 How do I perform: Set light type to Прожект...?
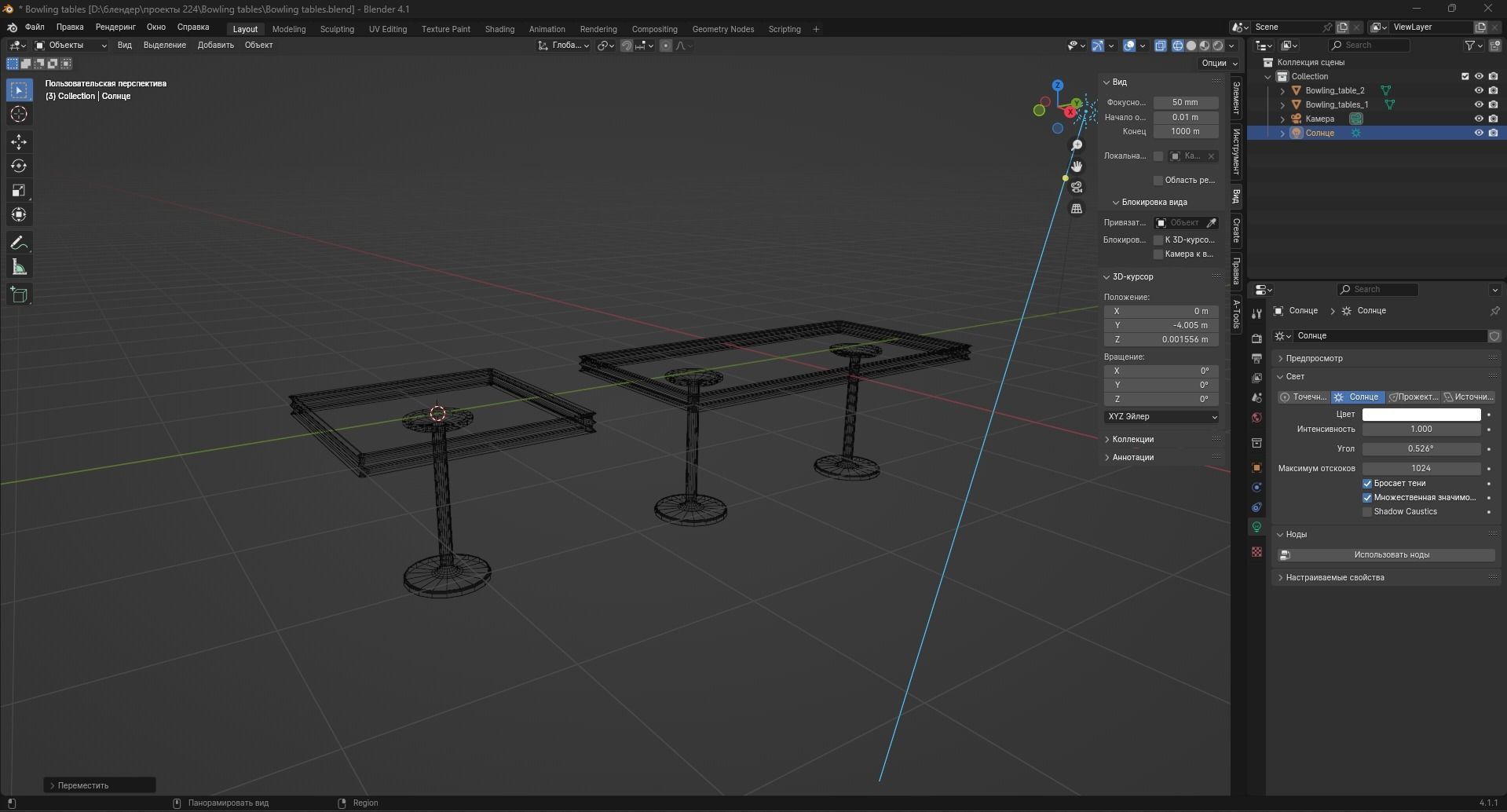[1414, 397]
